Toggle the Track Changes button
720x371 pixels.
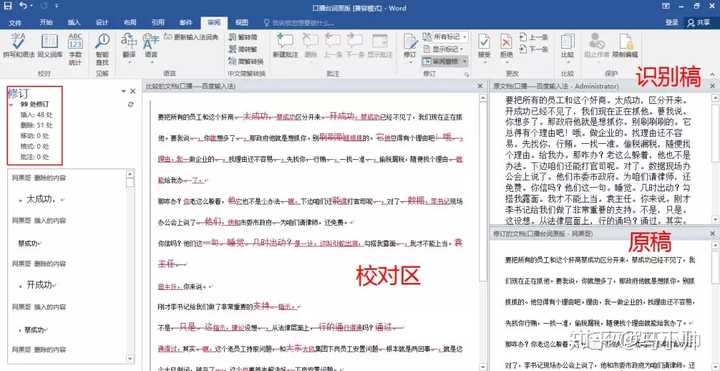pos(410,45)
